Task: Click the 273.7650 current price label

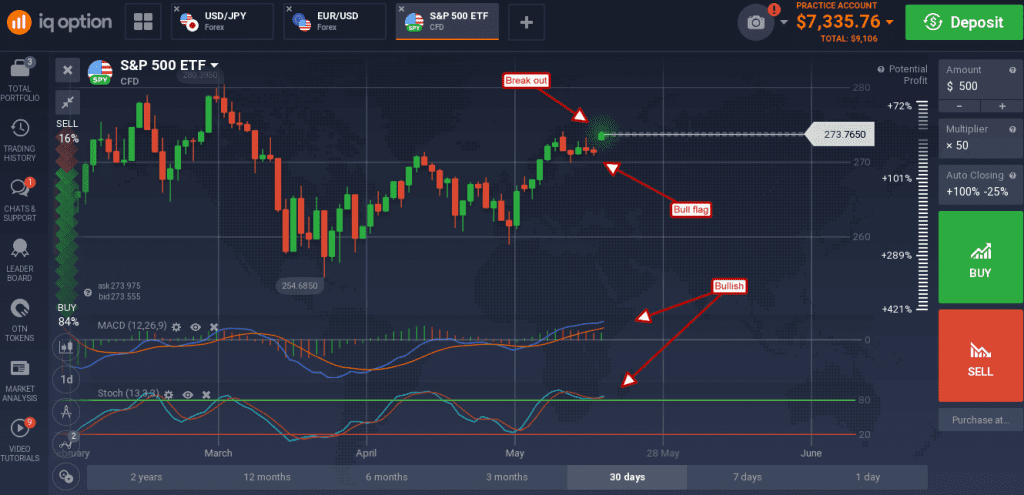Action: (839, 135)
